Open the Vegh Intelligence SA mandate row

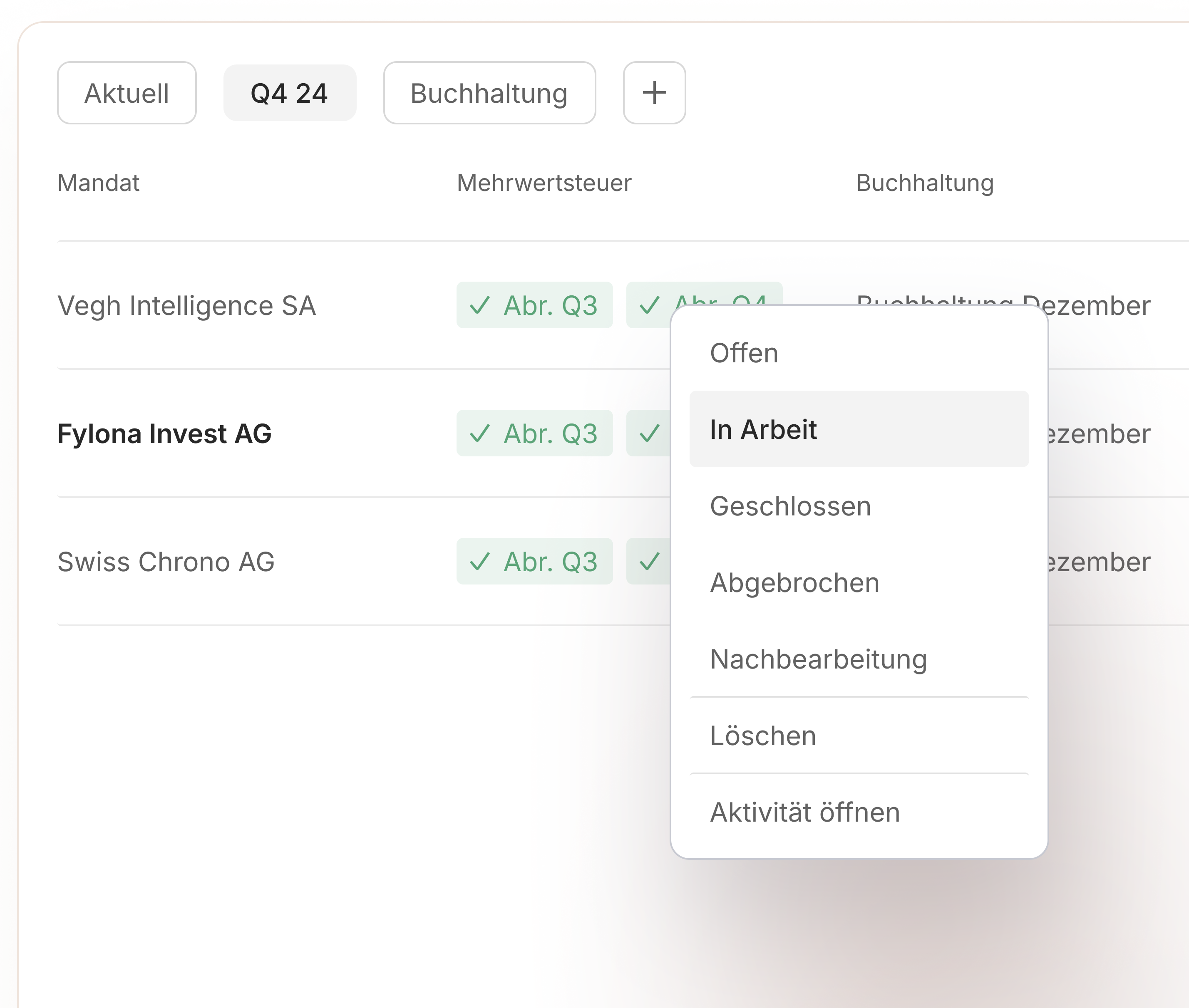[x=186, y=306]
